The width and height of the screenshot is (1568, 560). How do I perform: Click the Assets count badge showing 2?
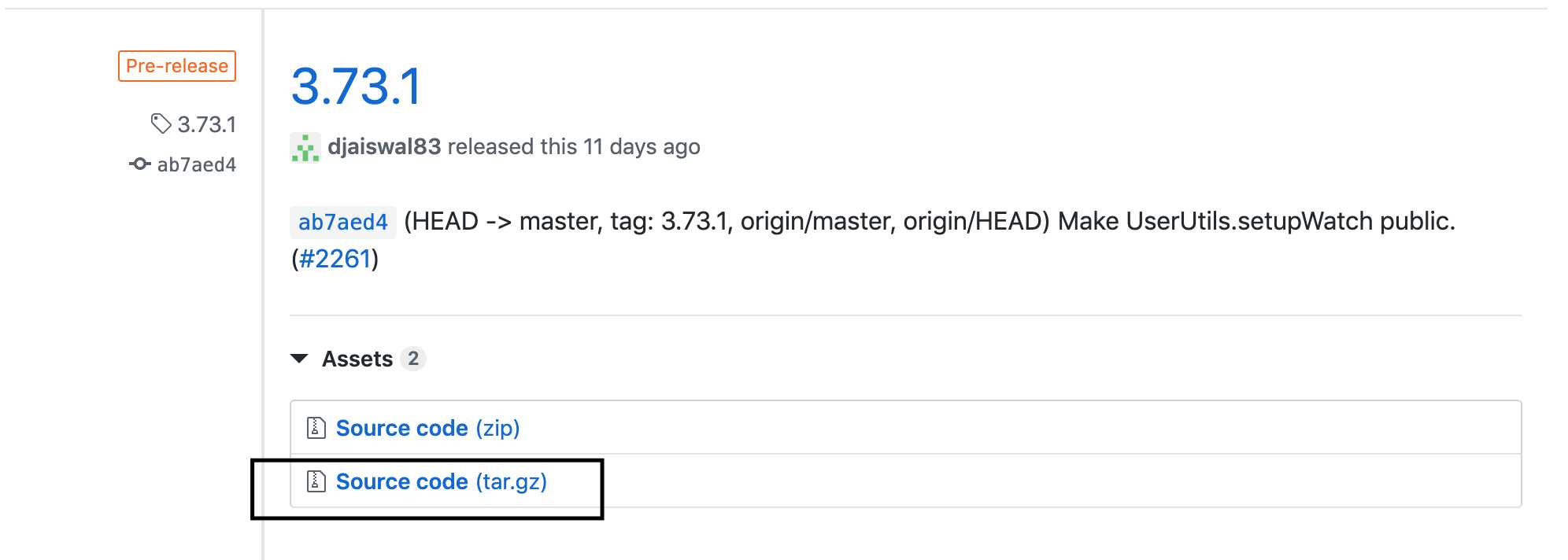pos(413,359)
